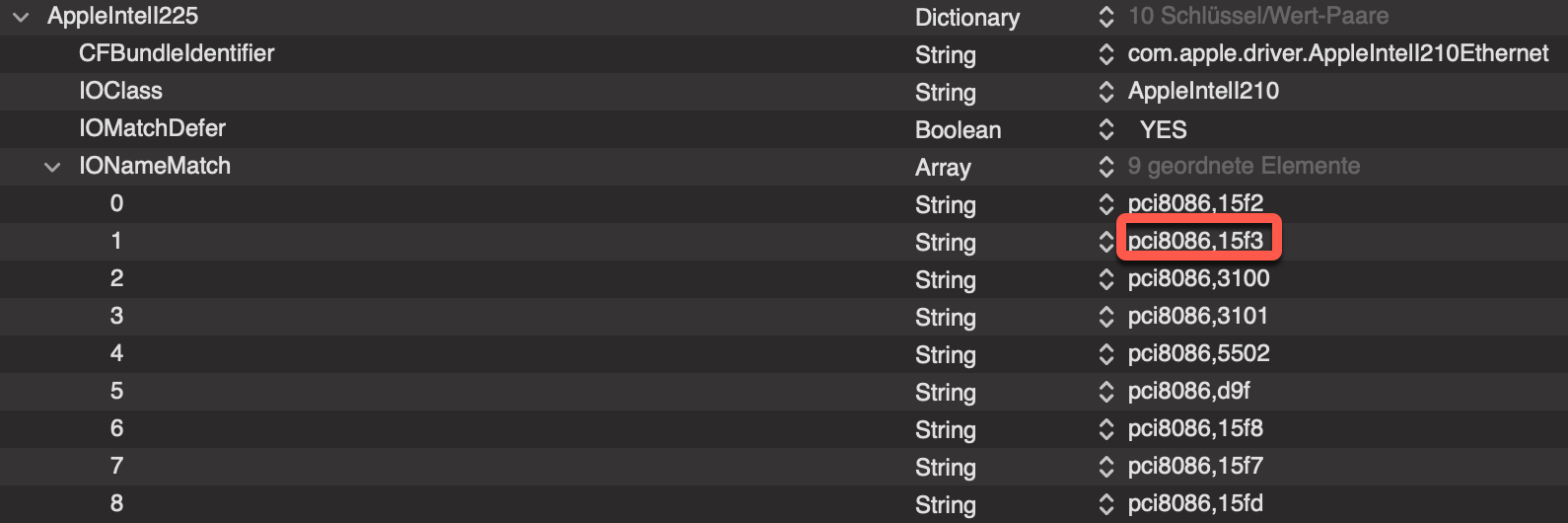
Task: Collapse the AppleIntelI225 dictionary chevron
Action: (x=21, y=17)
